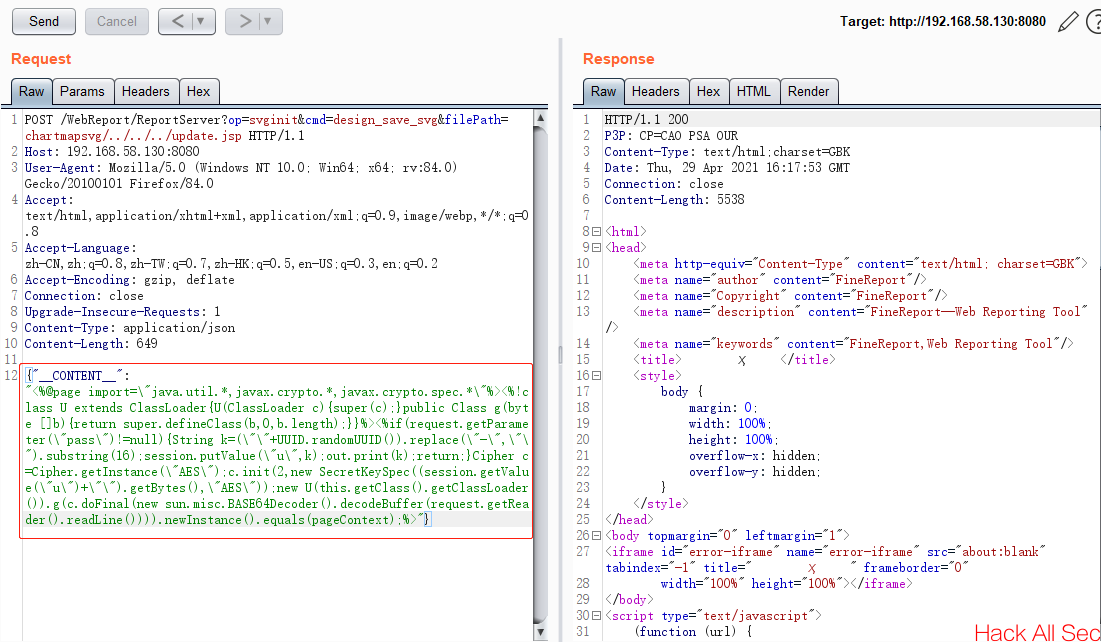The image size is (1101, 642).
Task: Click the request Connection: close header
Action: 84,296
